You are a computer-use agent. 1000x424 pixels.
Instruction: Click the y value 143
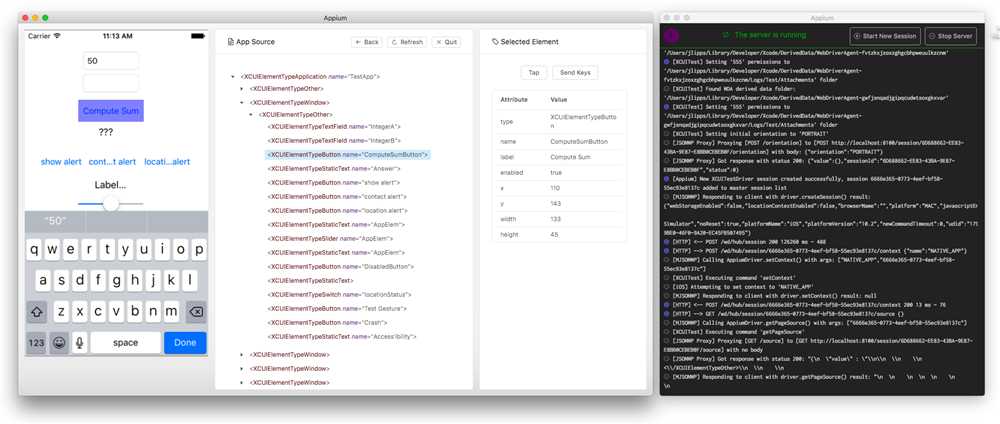click(555, 204)
